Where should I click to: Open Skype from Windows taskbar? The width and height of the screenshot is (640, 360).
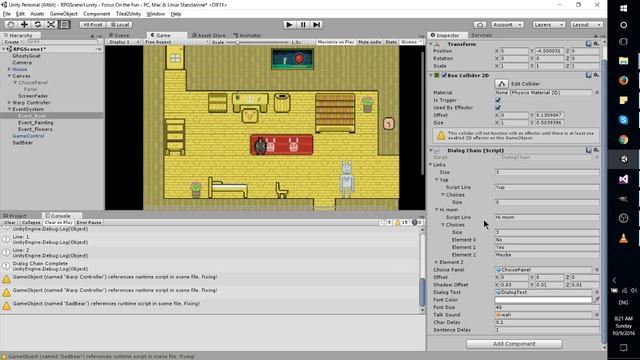[623, 120]
